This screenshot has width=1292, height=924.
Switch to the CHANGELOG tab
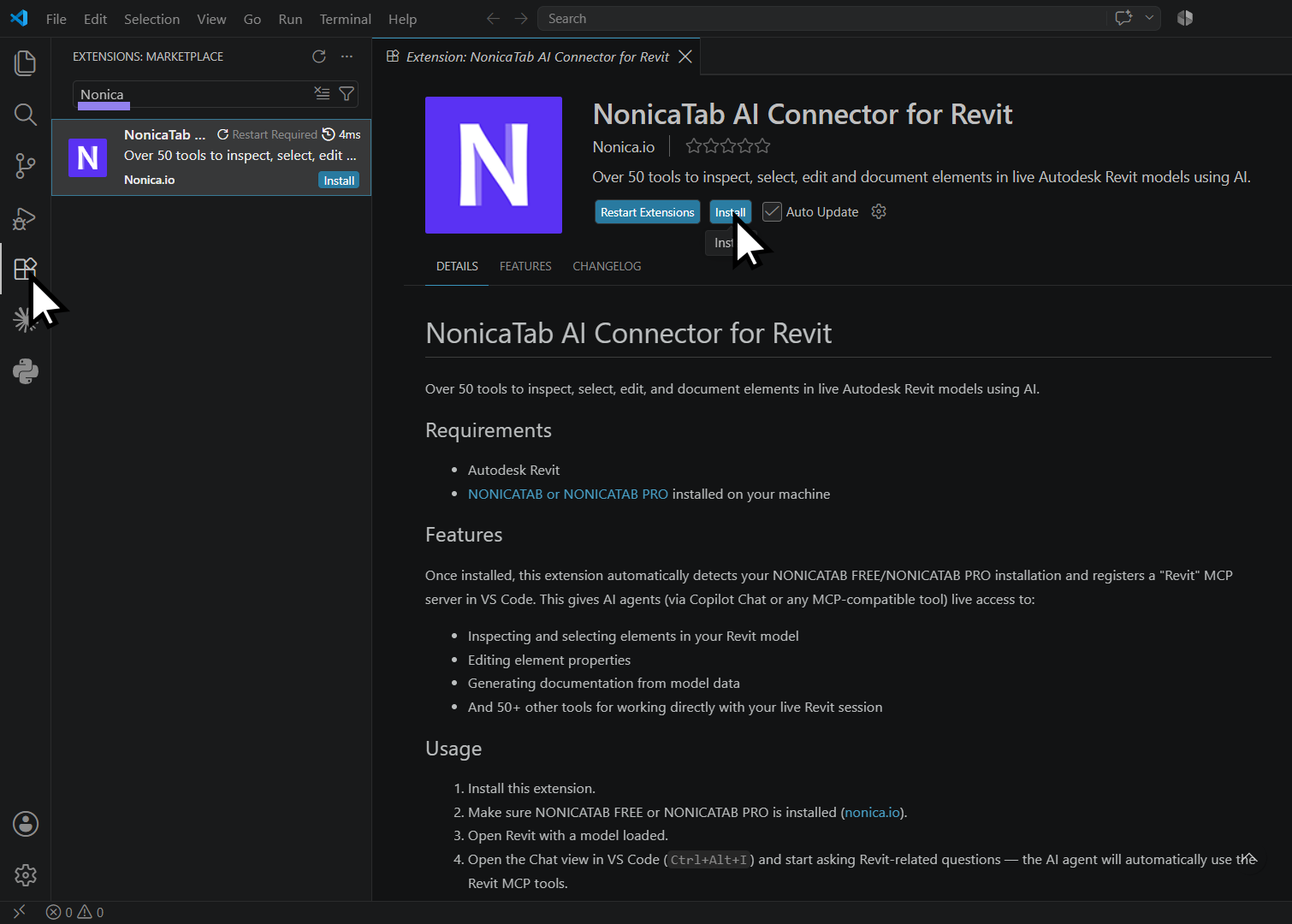point(607,266)
